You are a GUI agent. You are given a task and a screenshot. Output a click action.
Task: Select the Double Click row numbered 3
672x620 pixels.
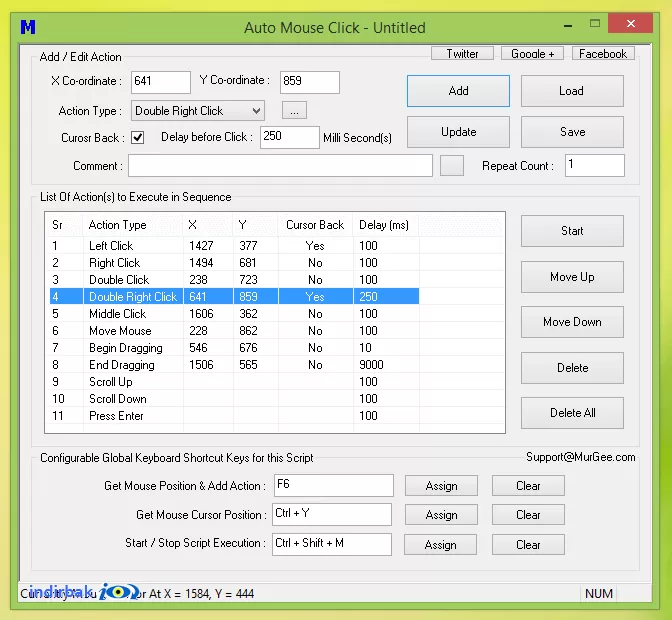click(234, 280)
